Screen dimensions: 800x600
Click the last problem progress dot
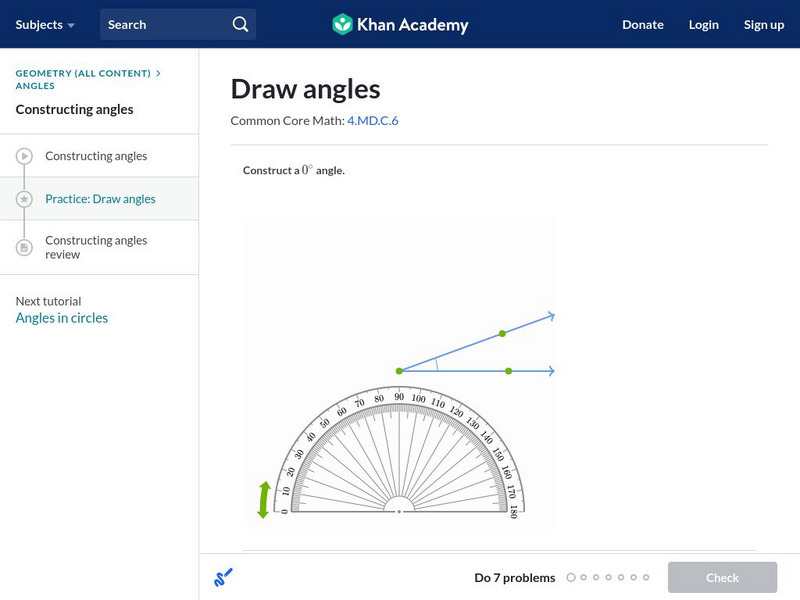645,577
